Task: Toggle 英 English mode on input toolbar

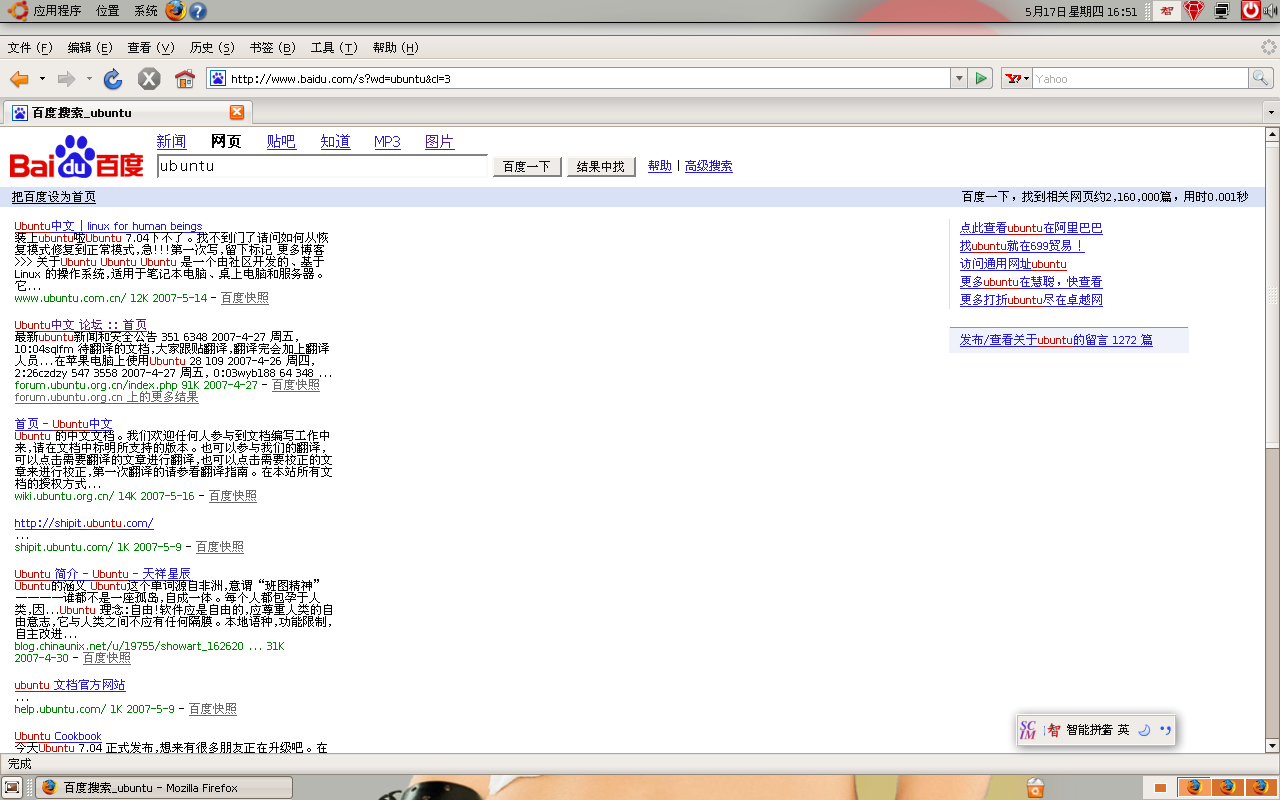Action: 1123,730
